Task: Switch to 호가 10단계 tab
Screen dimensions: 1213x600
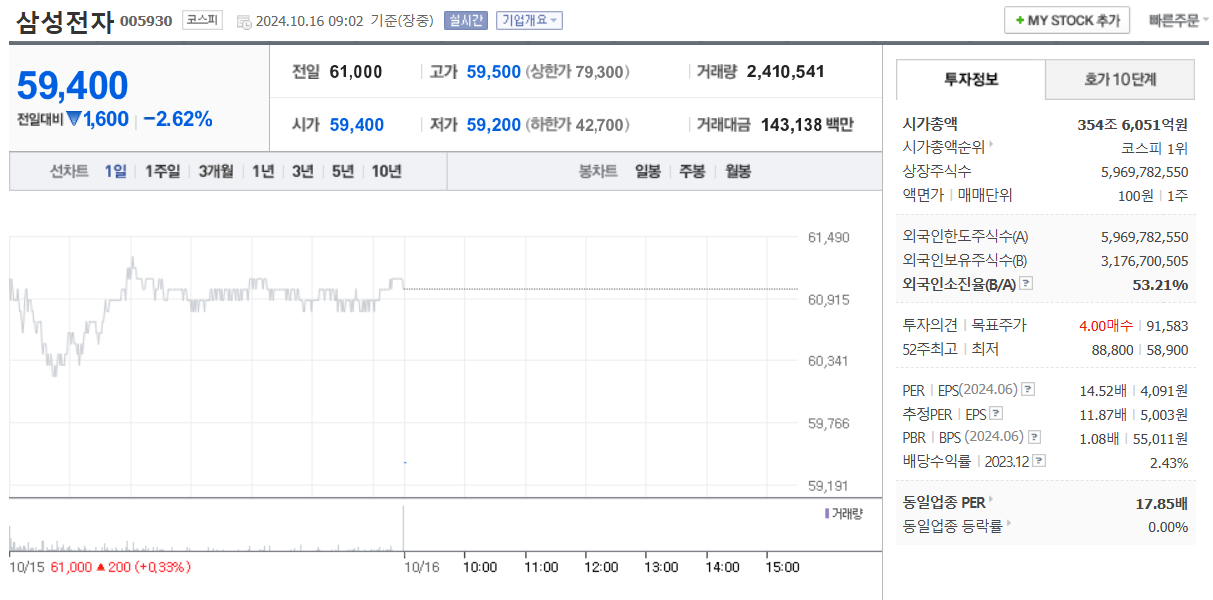Action: click(1119, 79)
